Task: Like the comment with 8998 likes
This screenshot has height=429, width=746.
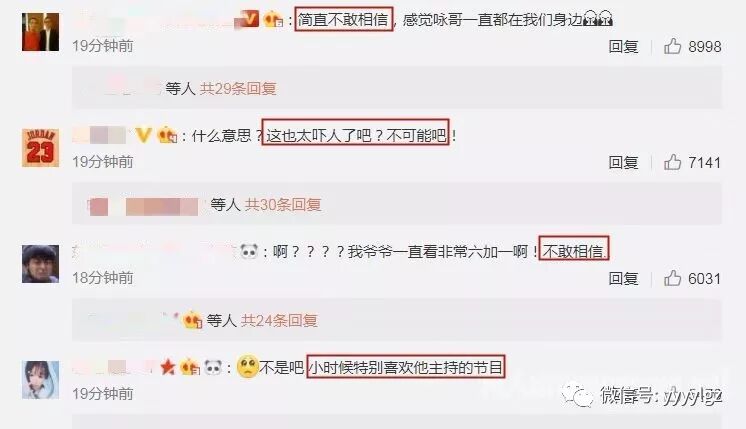Action: 672,46
